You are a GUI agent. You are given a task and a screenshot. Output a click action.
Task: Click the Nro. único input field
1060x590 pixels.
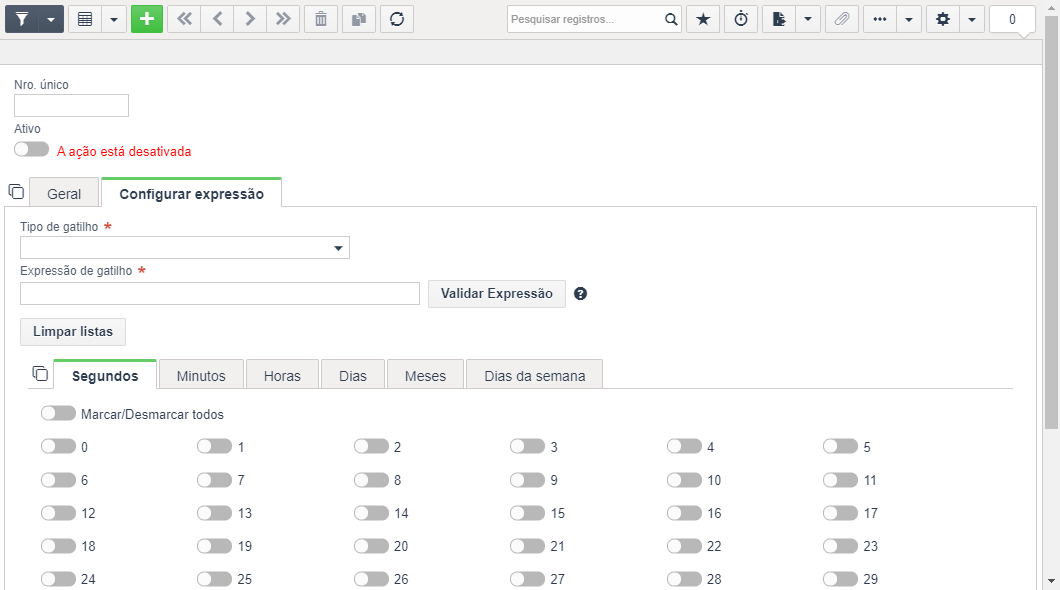71,105
